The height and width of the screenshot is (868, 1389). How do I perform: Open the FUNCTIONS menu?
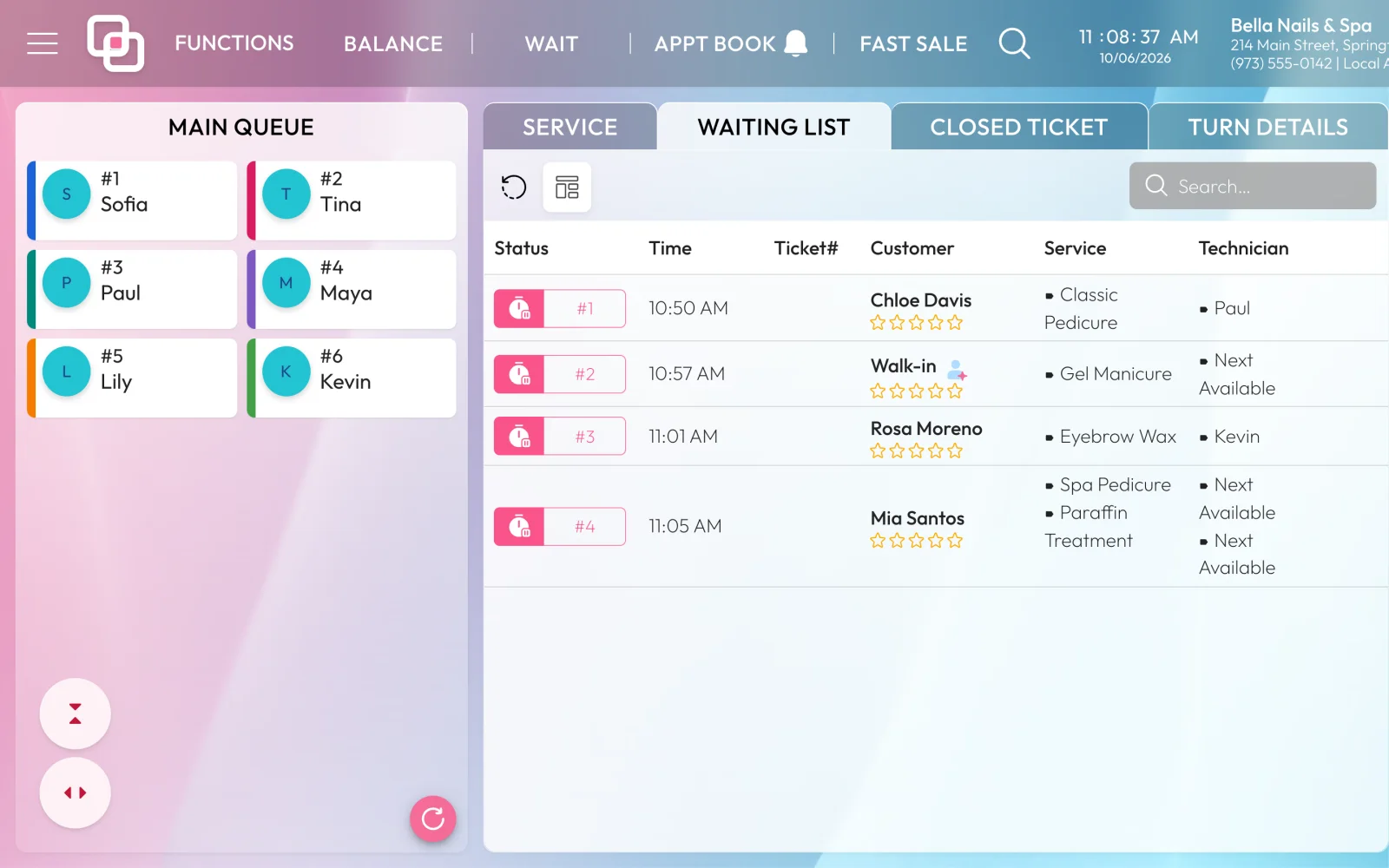pyautogui.click(x=234, y=43)
